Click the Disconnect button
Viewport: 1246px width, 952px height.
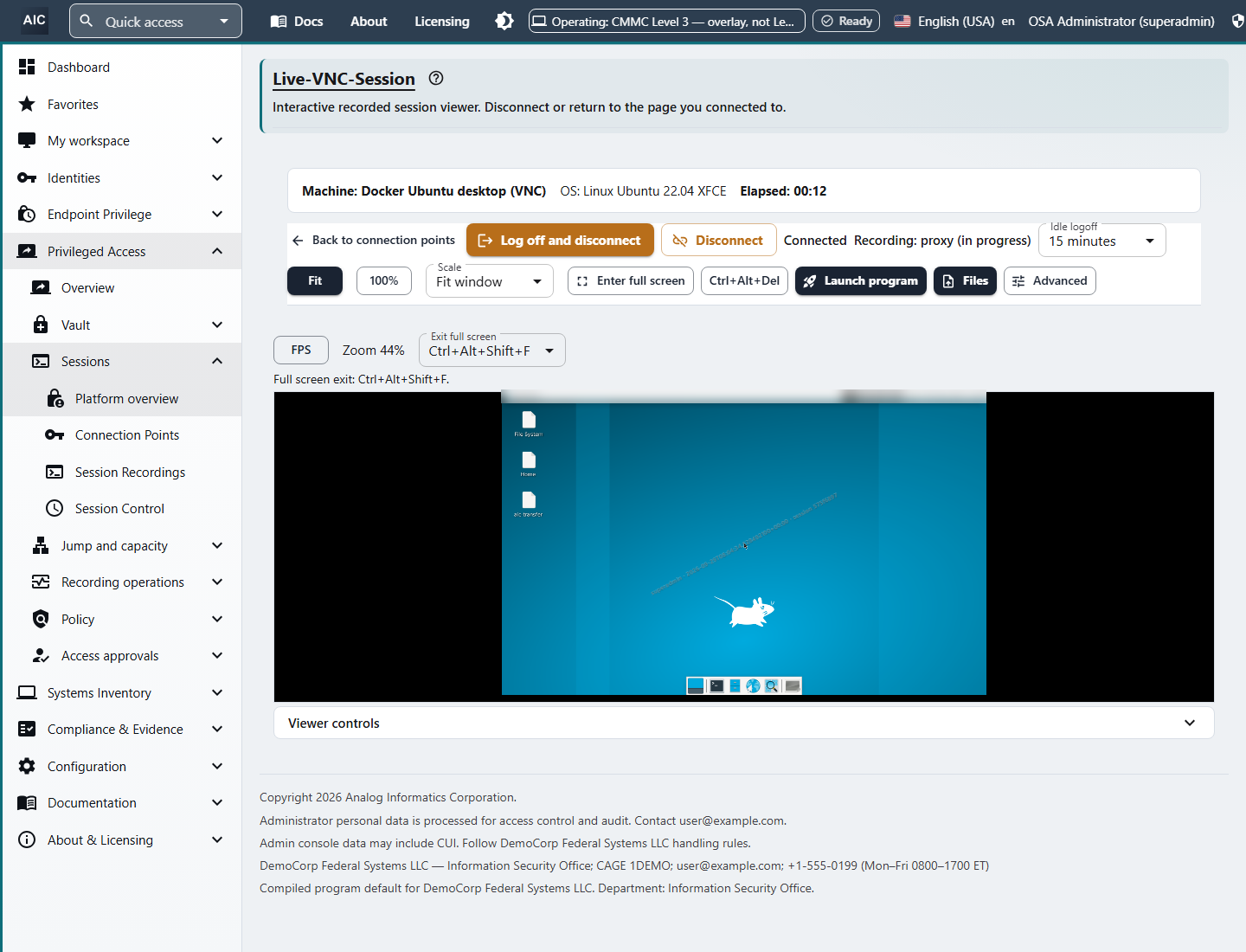tap(717, 240)
